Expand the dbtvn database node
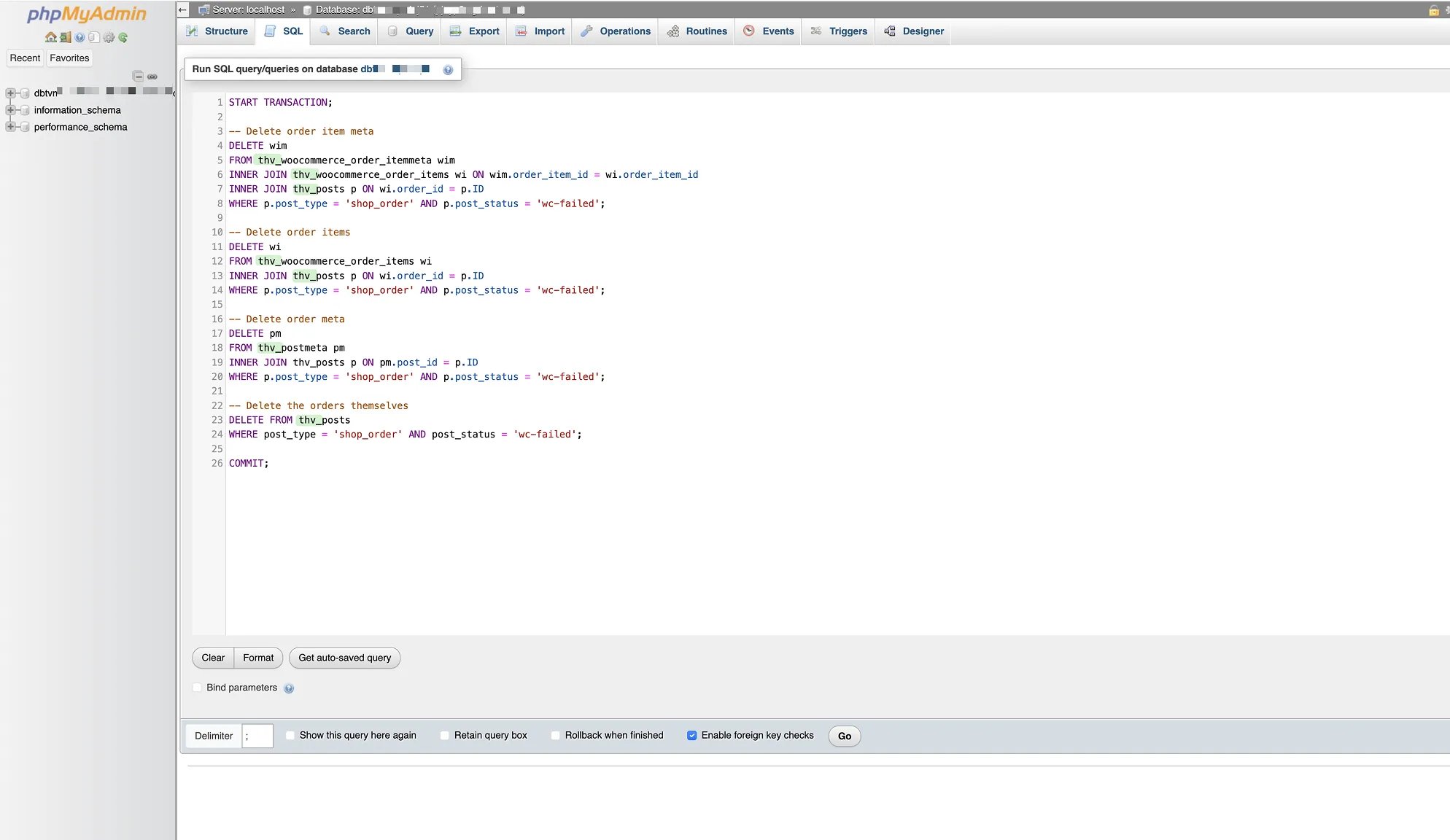 (x=10, y=93)
